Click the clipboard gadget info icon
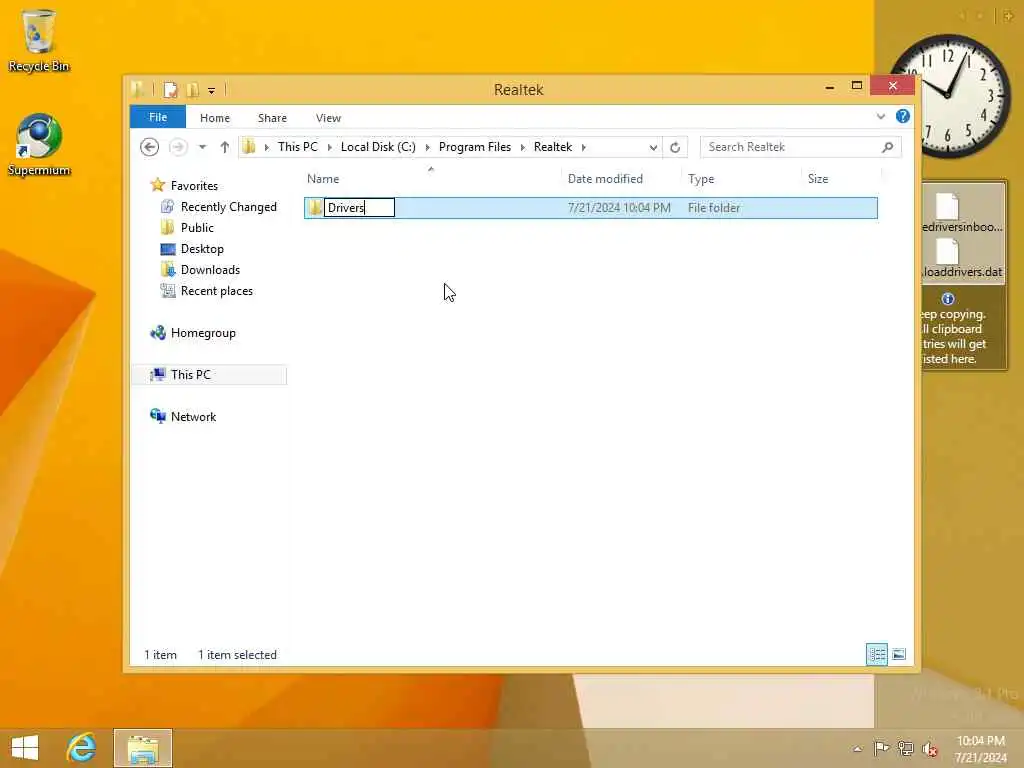Viewport: 1024px width, 768px height. coord(948,299)
